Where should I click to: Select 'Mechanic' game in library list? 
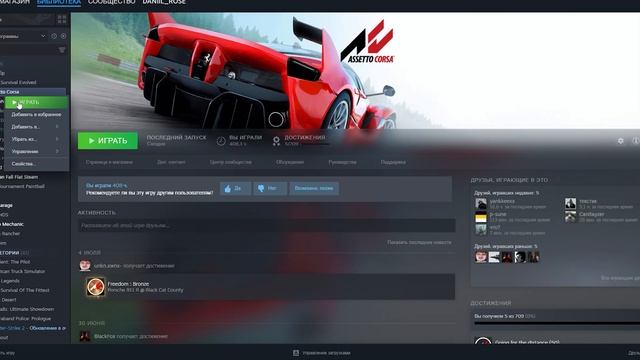point(12,224)
